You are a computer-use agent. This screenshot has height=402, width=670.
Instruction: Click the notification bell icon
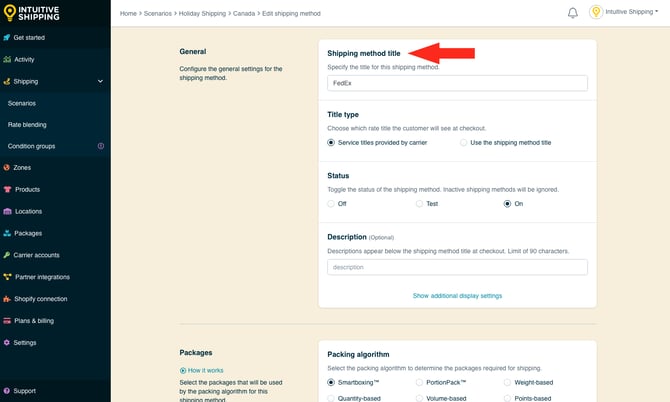(573, 13)
